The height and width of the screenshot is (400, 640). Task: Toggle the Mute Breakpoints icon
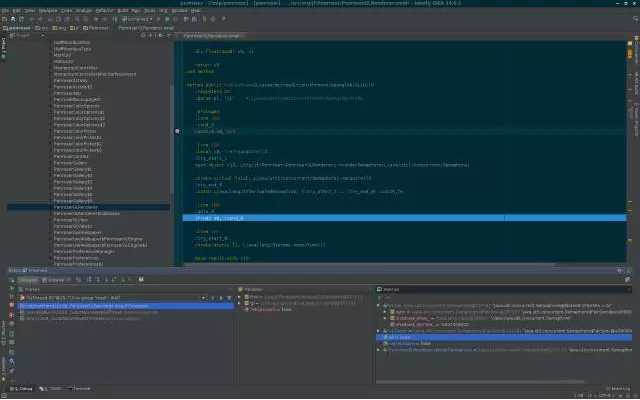(11, 324)
